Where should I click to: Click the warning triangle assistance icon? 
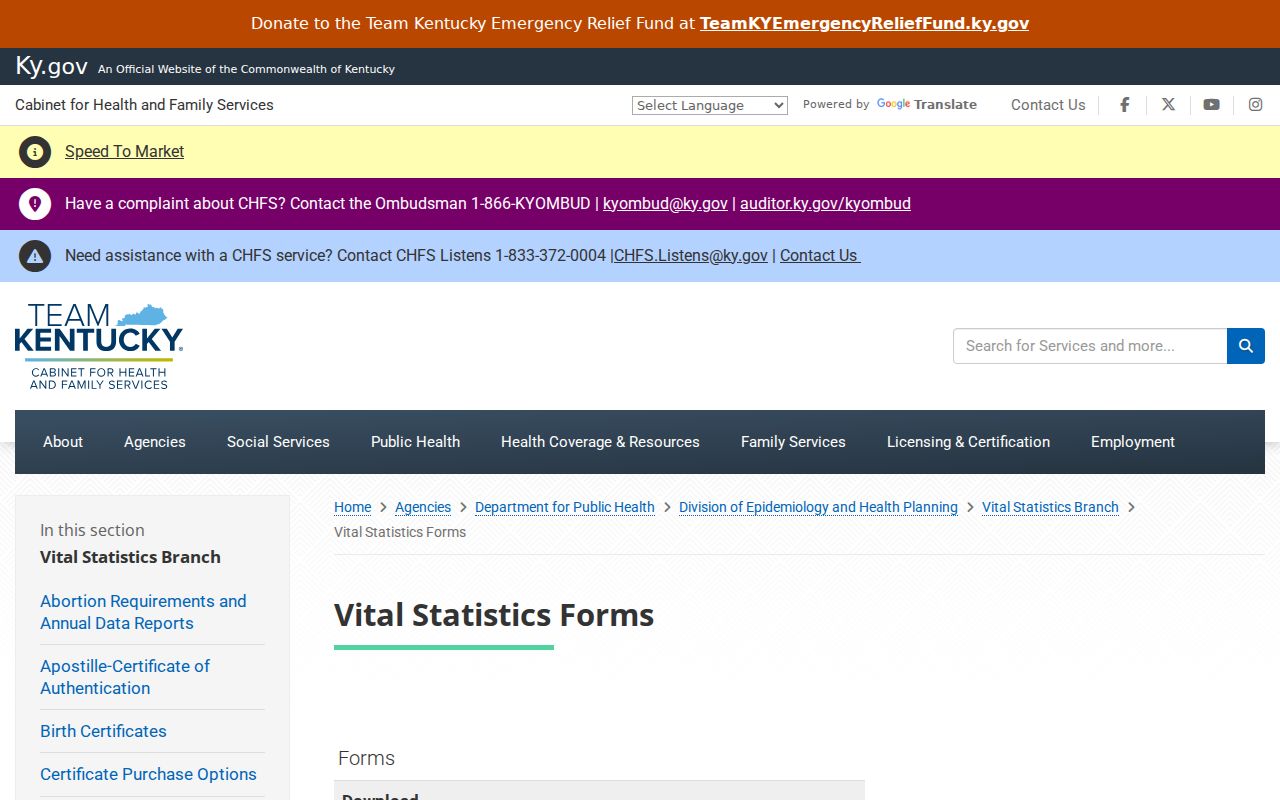click(x=35, y=256)
